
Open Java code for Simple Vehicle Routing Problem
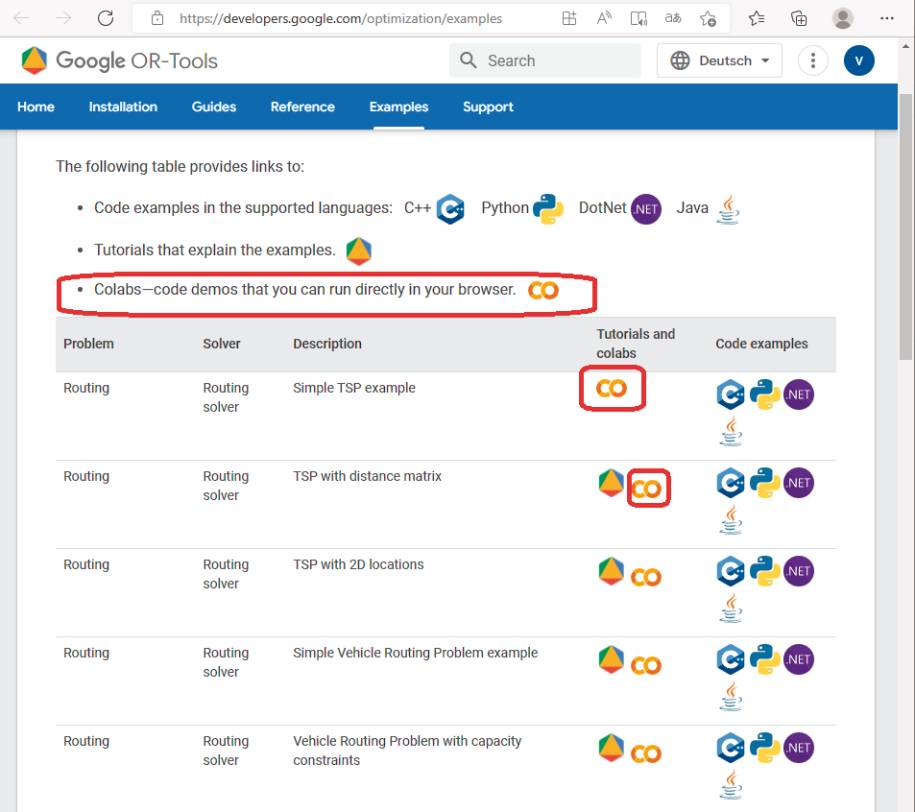pyautogui.click(x=731, y=696)
